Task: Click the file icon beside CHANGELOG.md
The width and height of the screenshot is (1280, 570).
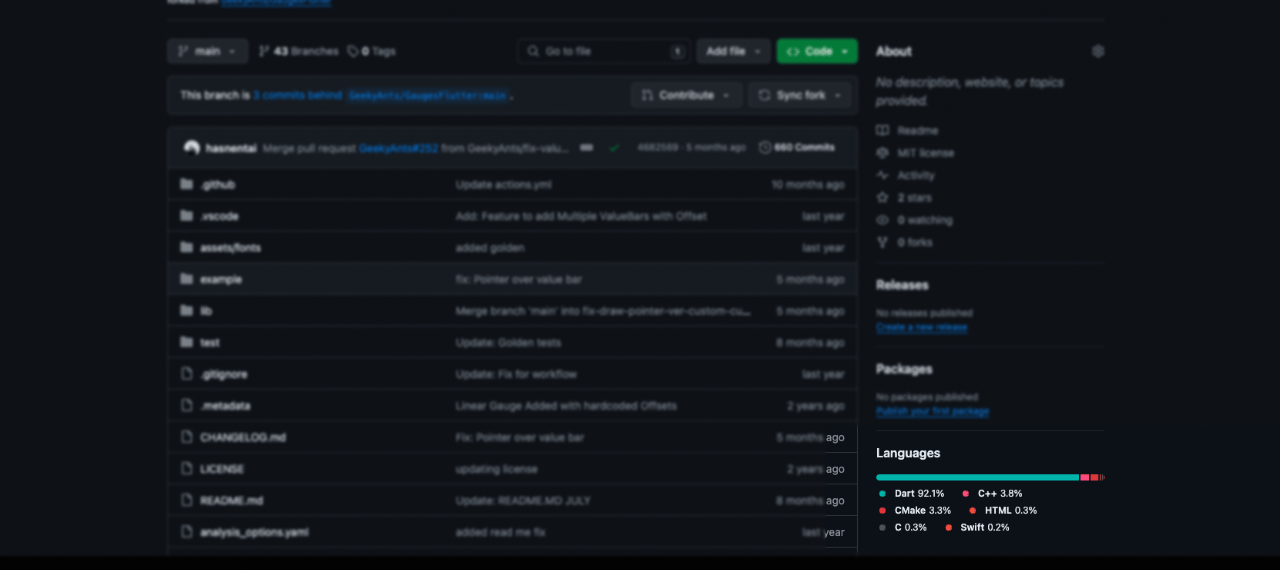Action: [x=186, y=437]
